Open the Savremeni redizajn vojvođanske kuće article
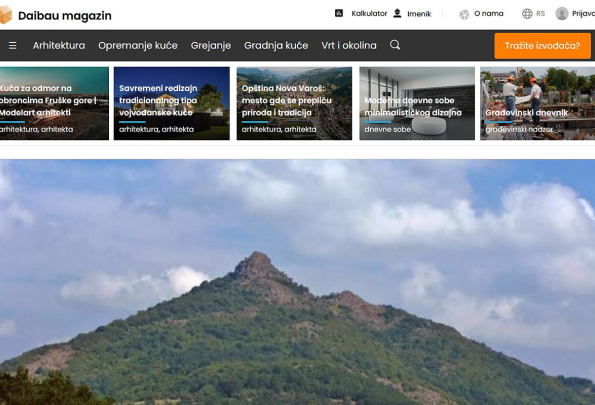Viewport: 595px width, 405px height. pos(172,103)
